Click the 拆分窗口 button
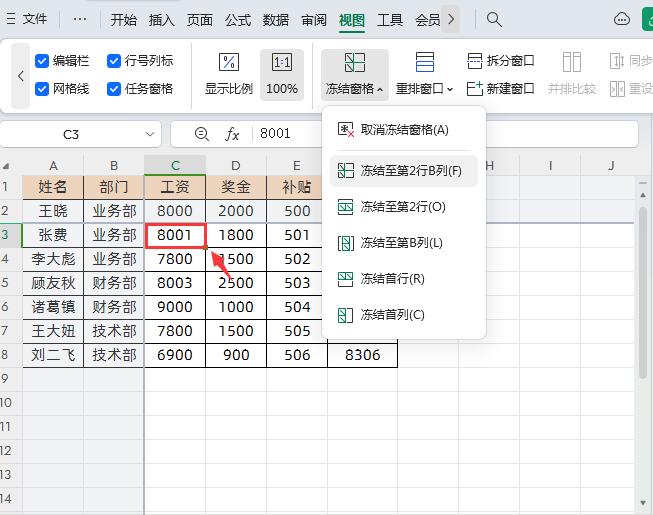 point(501,61)
